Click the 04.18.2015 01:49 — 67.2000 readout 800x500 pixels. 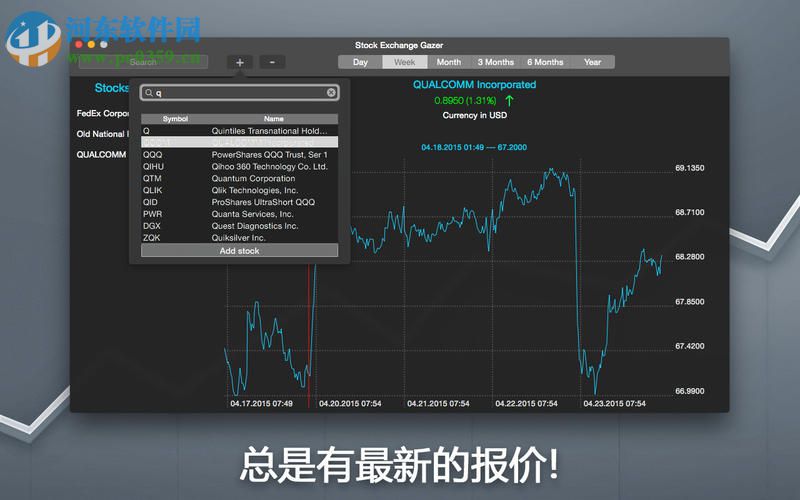(474, 147)
